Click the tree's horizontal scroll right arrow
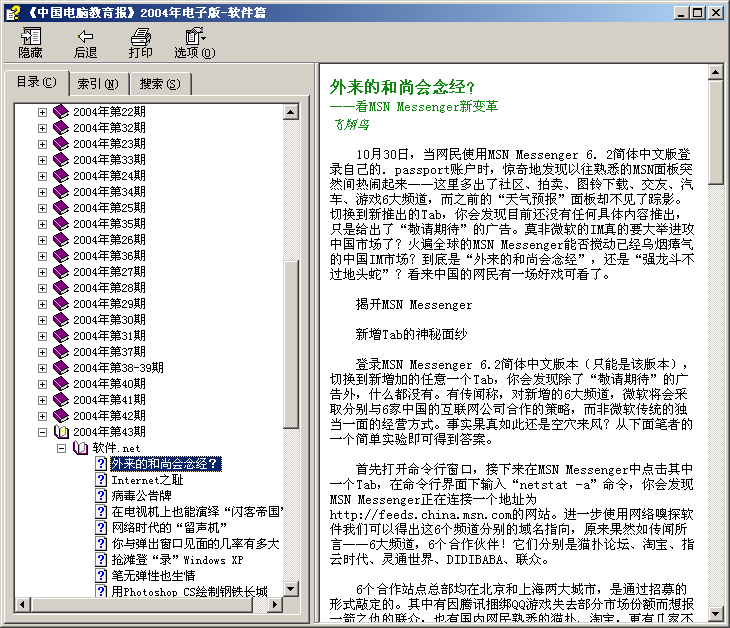730x628 pixels. pyautogui.click(x=275, y=606)
